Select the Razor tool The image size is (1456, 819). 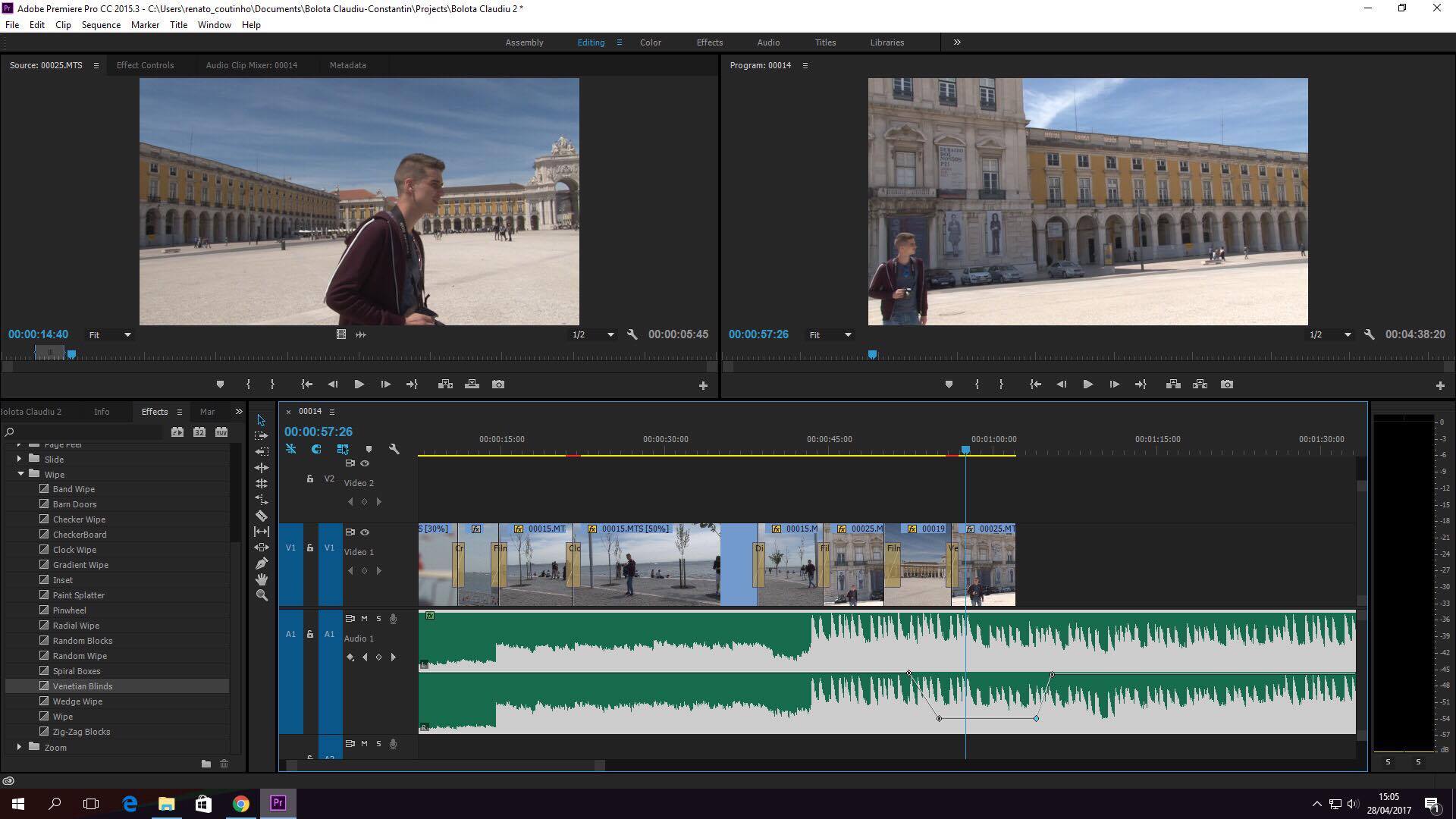click(261, 515)
